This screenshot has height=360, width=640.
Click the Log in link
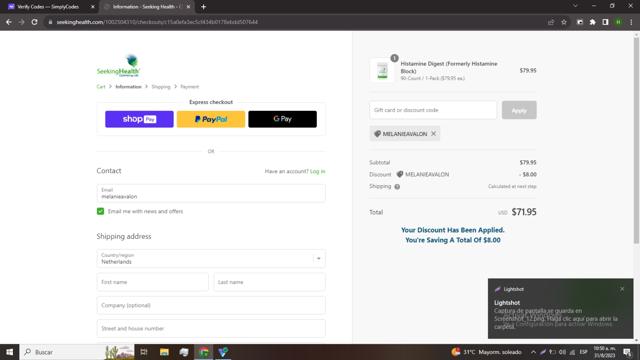[x=318, y=171]
